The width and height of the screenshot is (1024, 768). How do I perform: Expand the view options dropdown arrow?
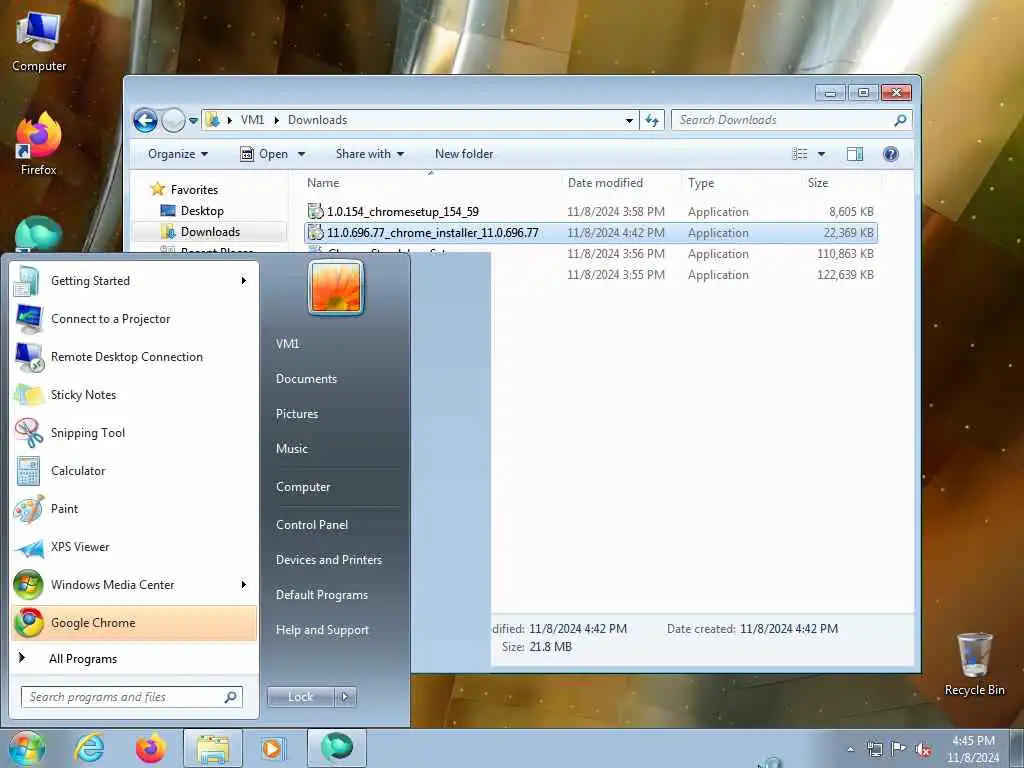[821, 154]
